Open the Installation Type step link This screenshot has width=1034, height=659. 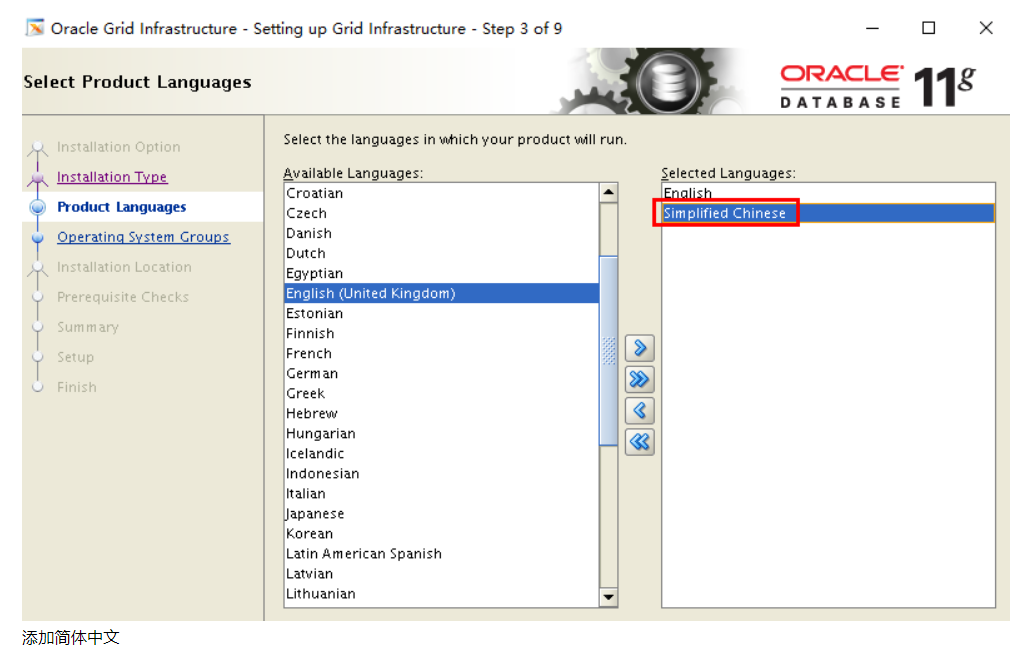pos(112,177)
